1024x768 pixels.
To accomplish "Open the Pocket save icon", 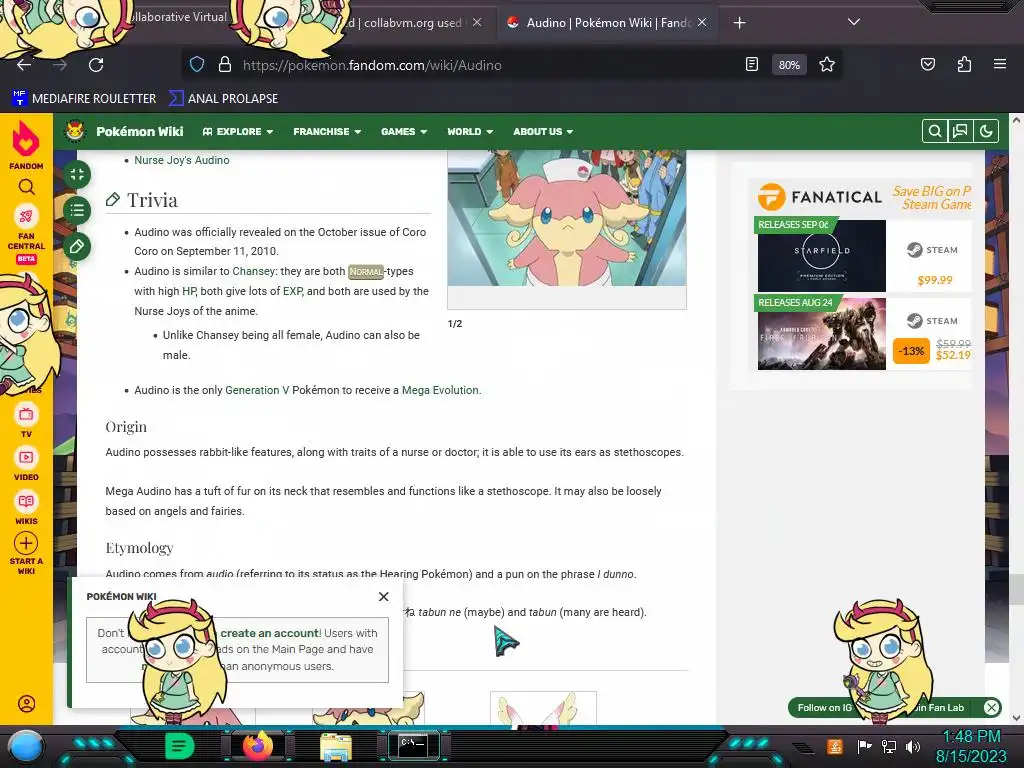I will click(928, 65).
